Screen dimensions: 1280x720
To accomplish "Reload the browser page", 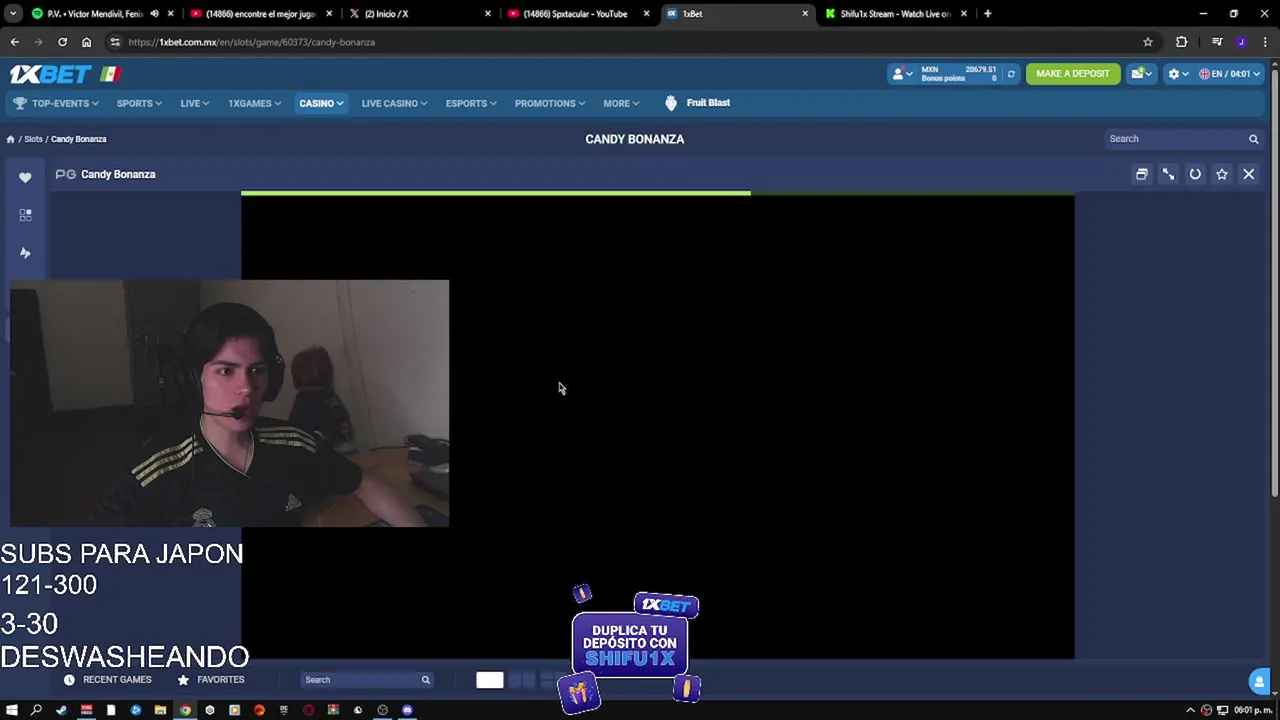I will [62, 42].
